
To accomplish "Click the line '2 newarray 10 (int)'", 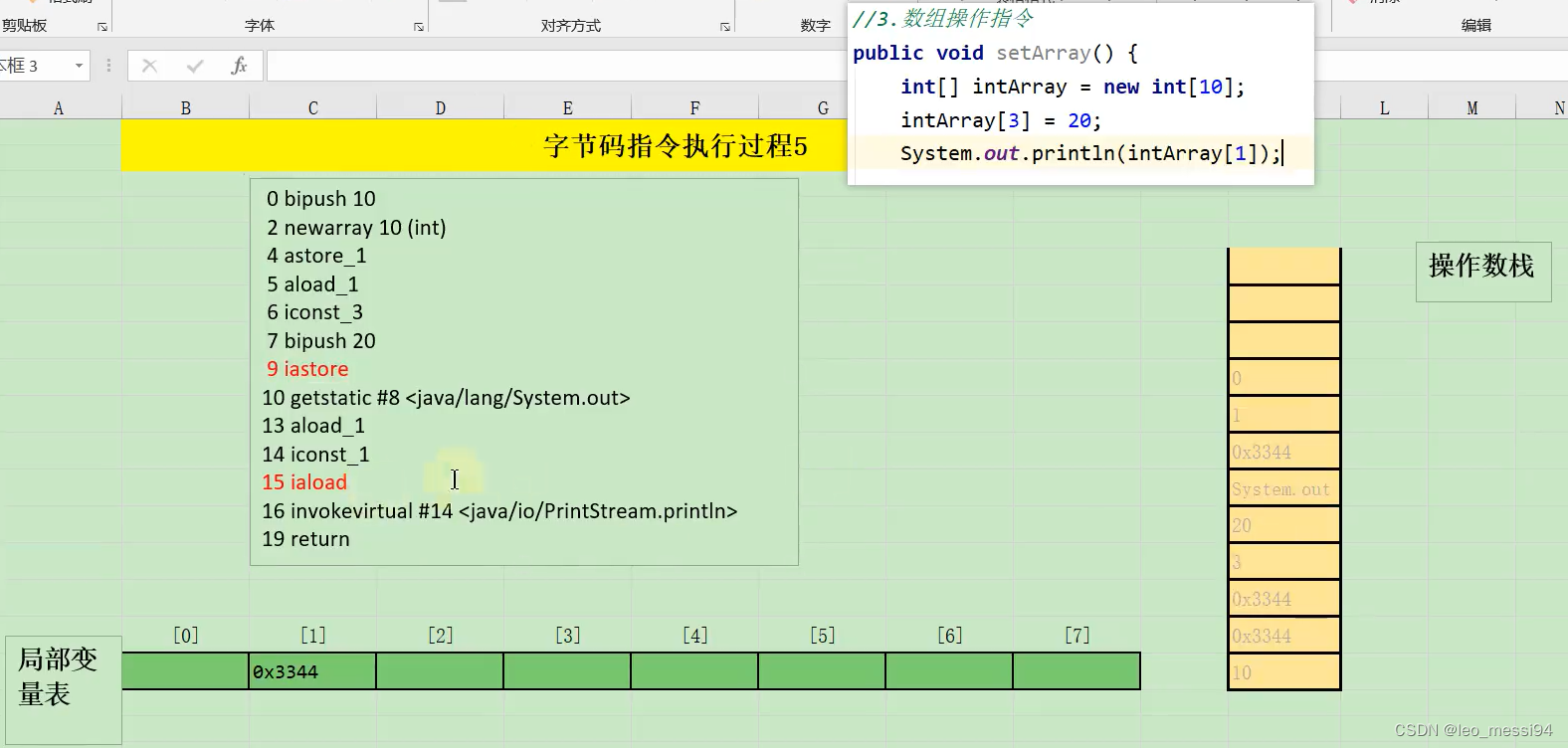I will [x=356, y=228].
